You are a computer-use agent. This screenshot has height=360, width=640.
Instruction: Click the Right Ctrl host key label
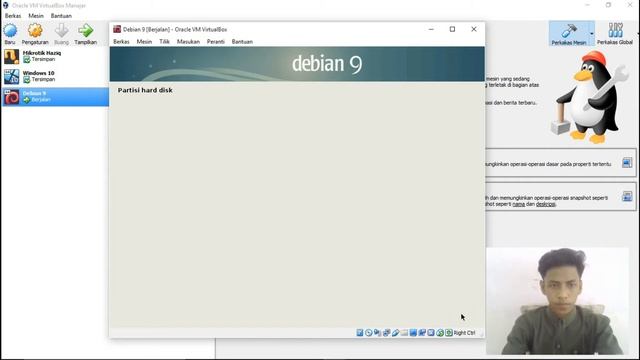(x=464, y=333)
